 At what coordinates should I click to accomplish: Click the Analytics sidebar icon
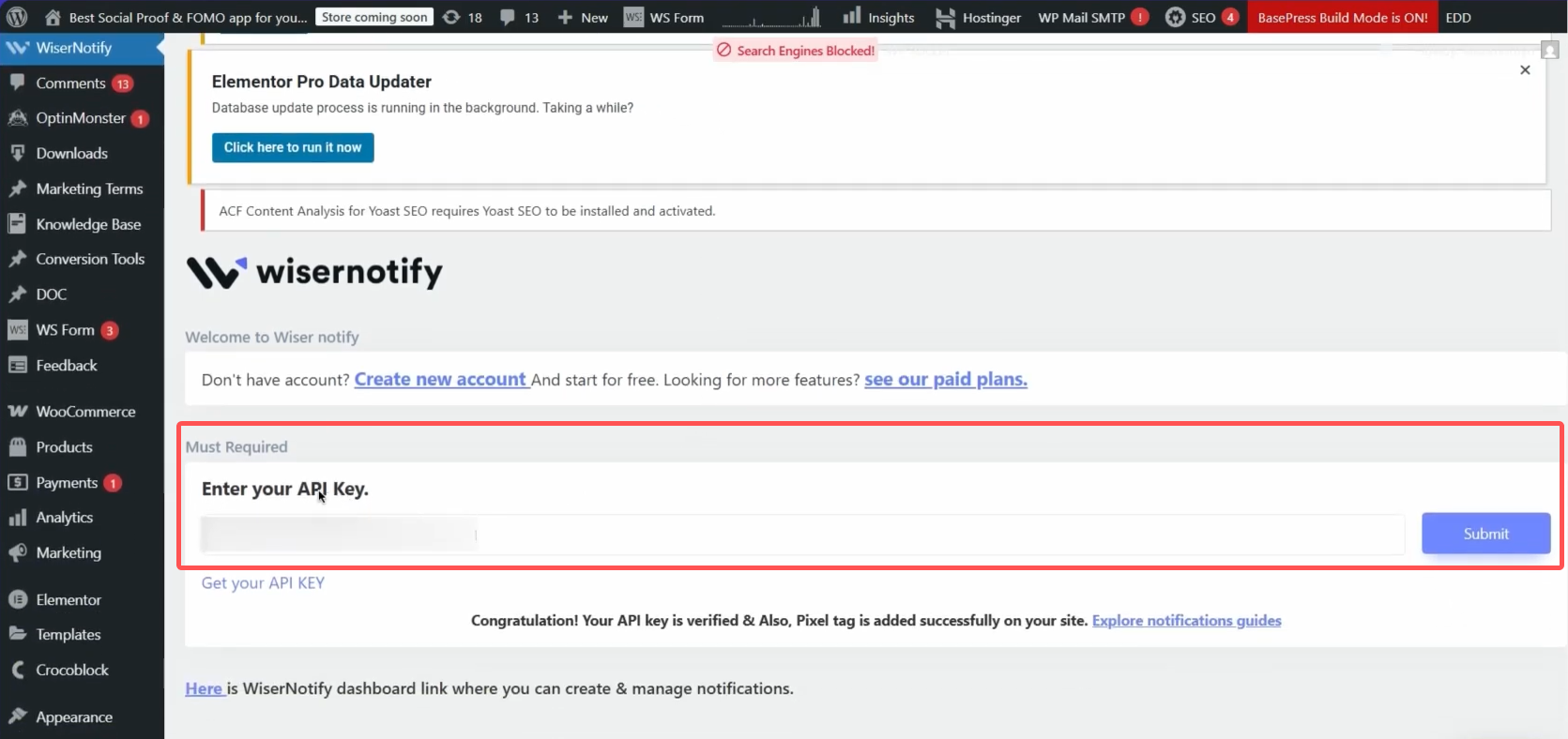[x=17, y=518]
